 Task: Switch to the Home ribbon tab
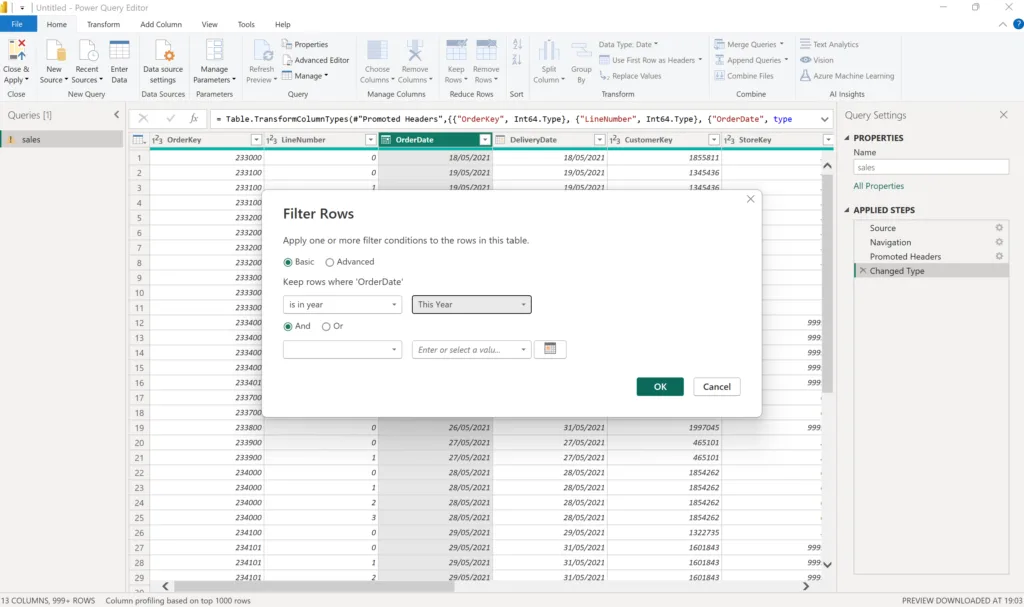pyautogui.click(x=56, y=24)
